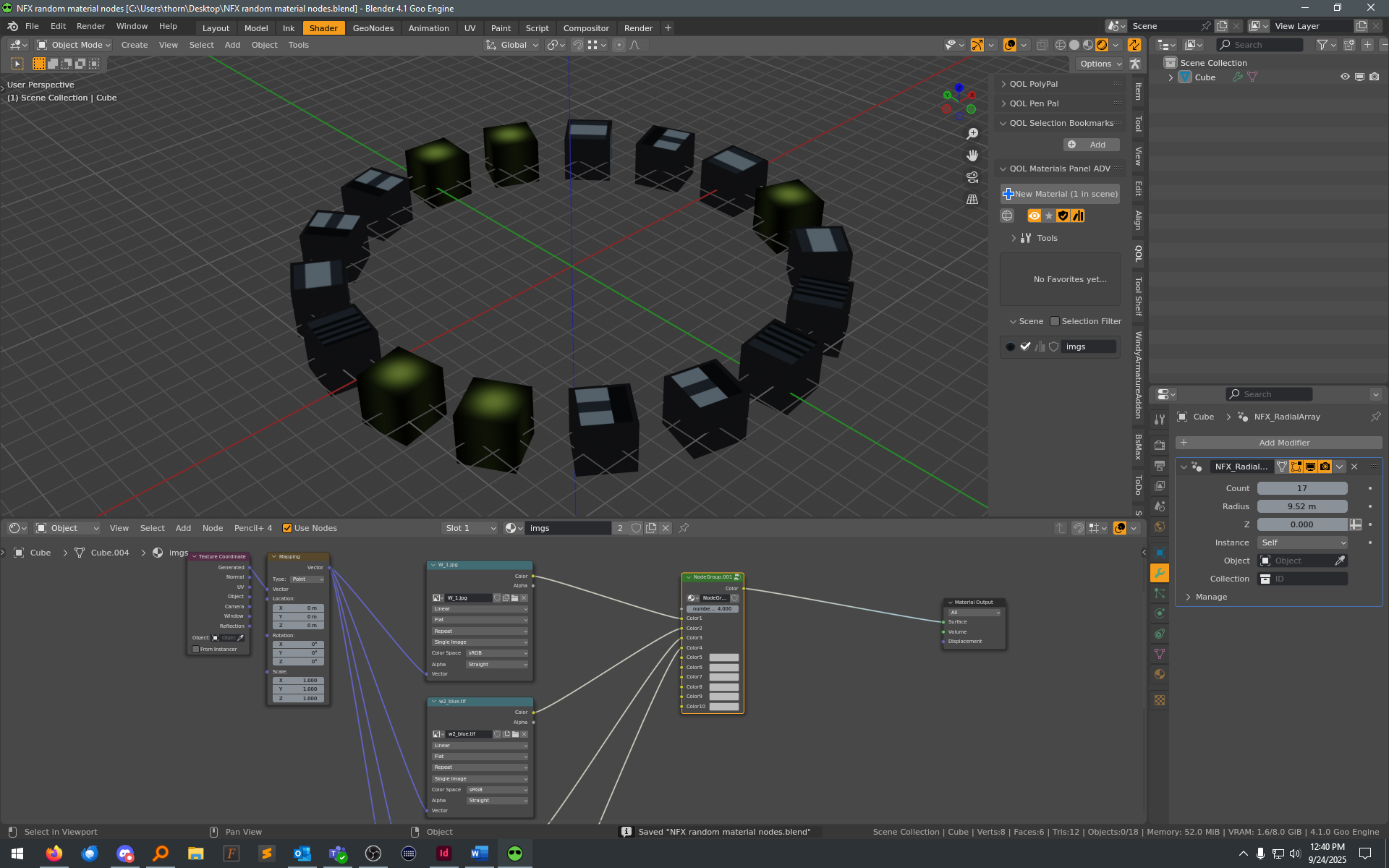Screen dimensions: 1389x868
Task: Select wireframe viewport shading mode
Action: (x=1061, y=45)
